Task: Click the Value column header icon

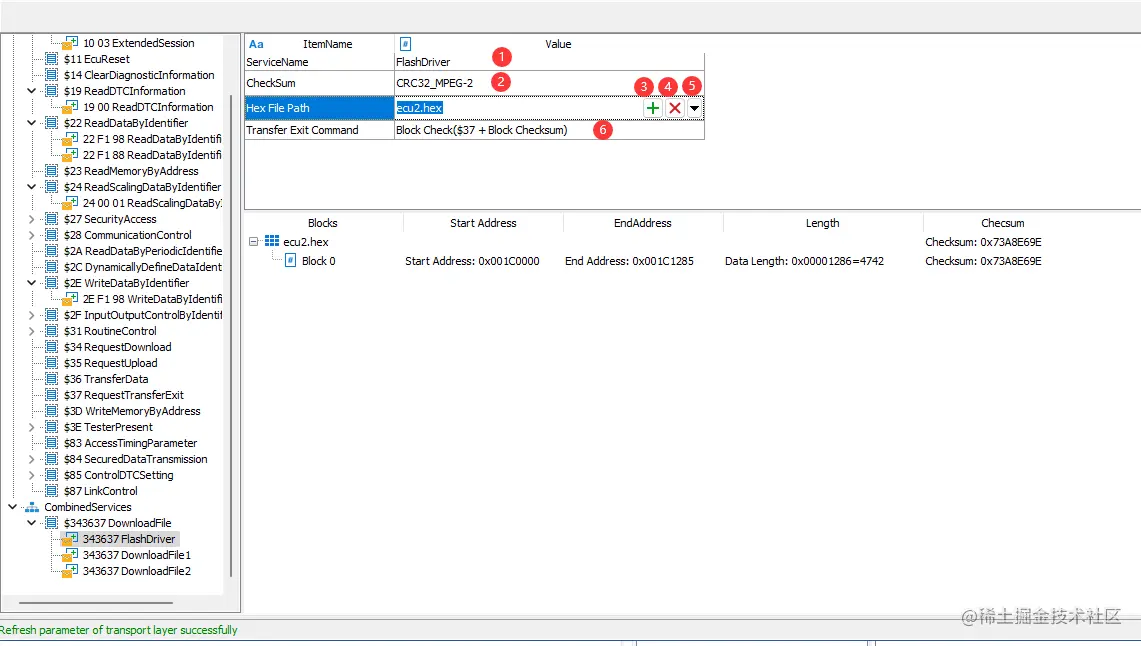Action: [x=405, y=44]
